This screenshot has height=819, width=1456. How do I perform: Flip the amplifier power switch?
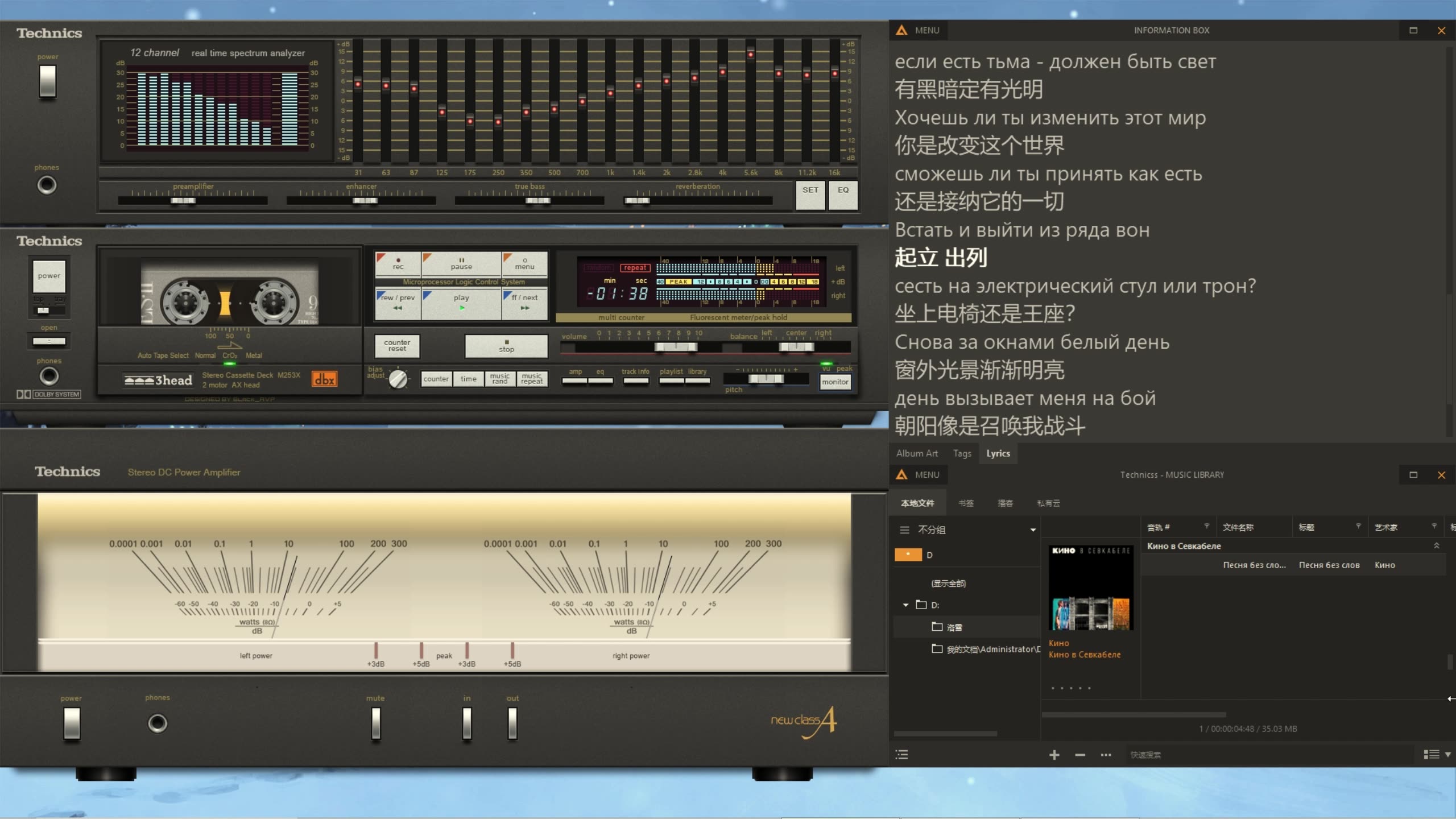[x=72, y=723]
